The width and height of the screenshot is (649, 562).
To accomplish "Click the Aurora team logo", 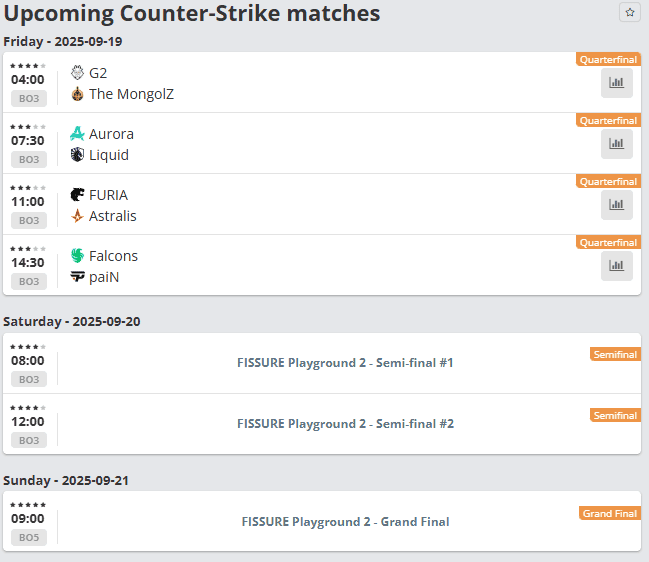I will click(77, 134).
